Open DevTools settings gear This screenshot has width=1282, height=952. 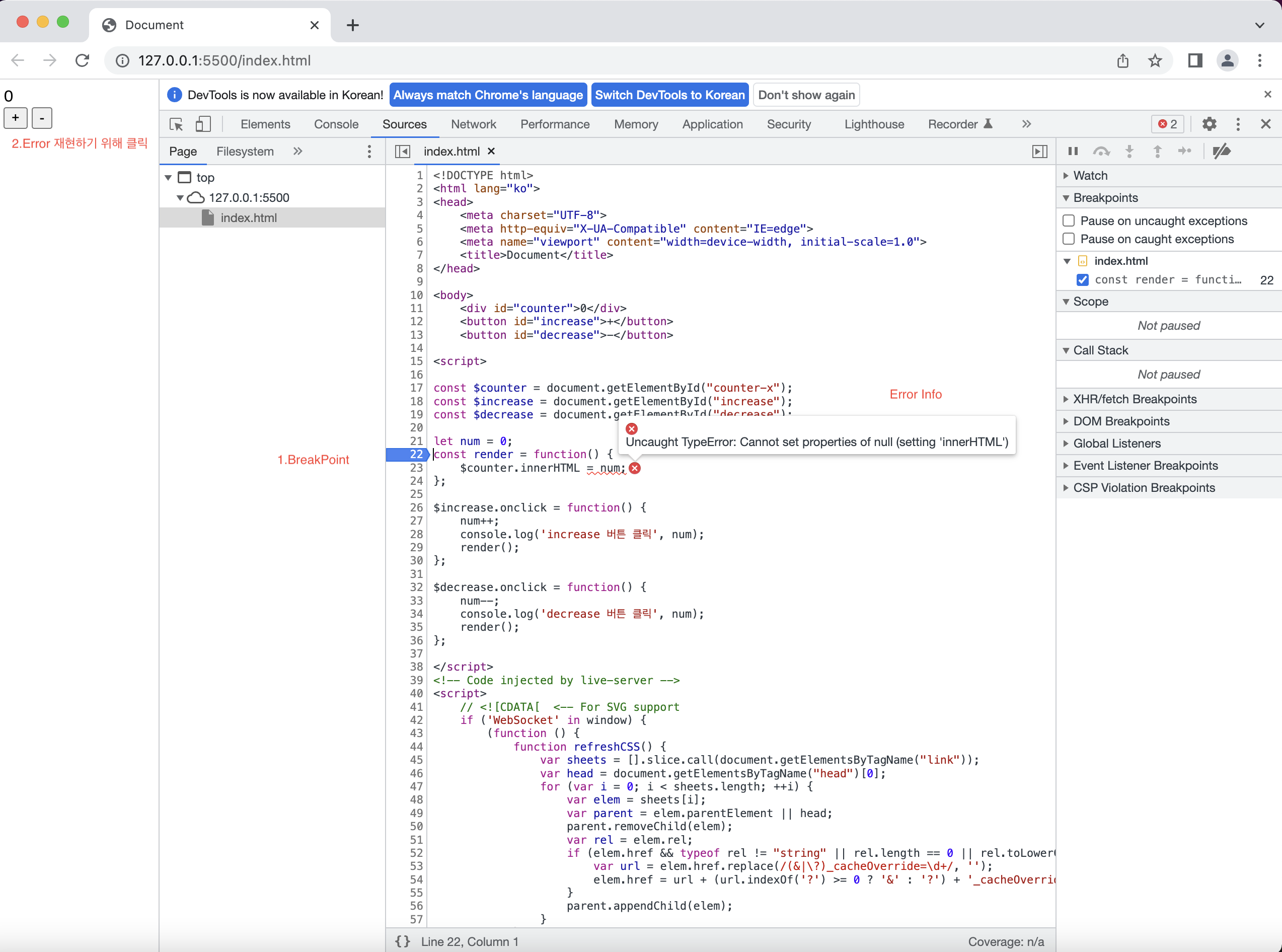(1209, 124)
